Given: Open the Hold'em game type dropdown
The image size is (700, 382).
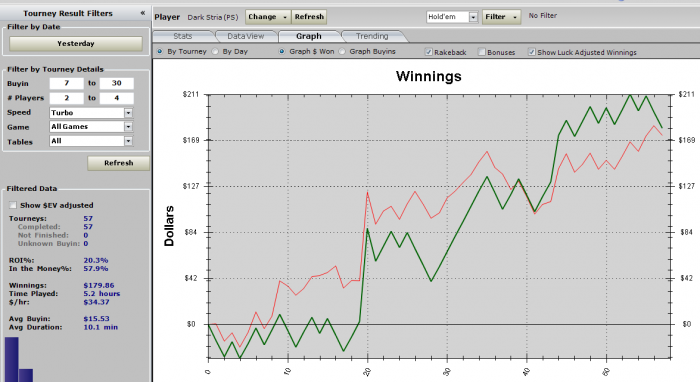Looking at the screenshot, I should coord(452,17).
